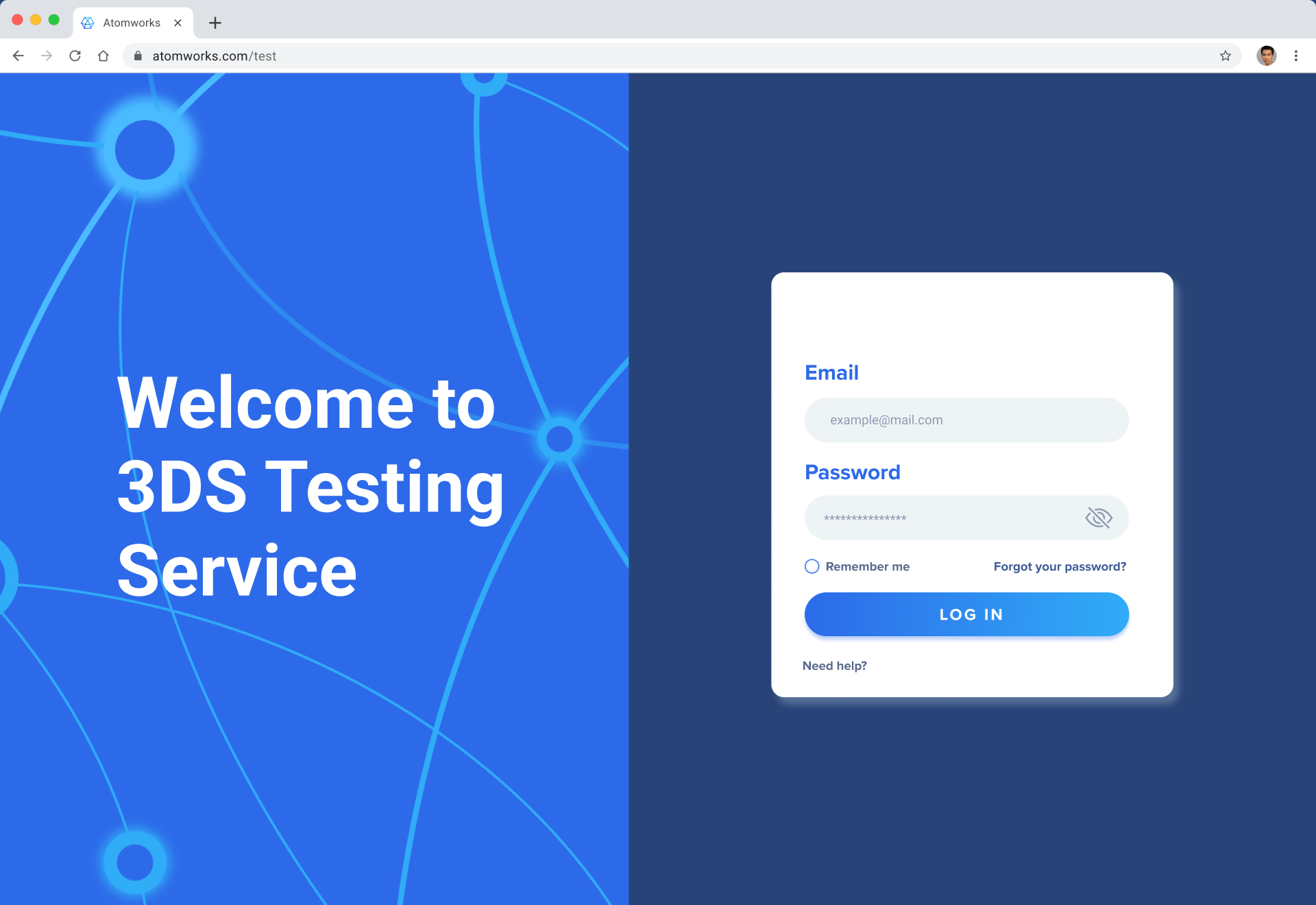Reload the page with refresh icon

click(x=75, y=56)
